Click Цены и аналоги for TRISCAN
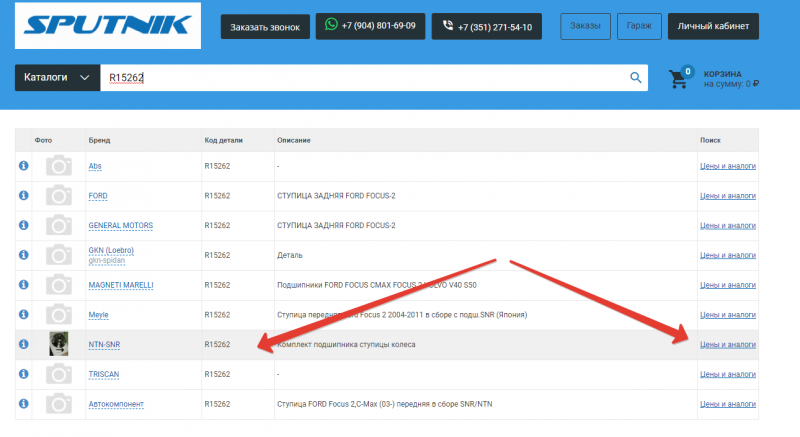Screen dimensions: 800x437 point(728,374)
